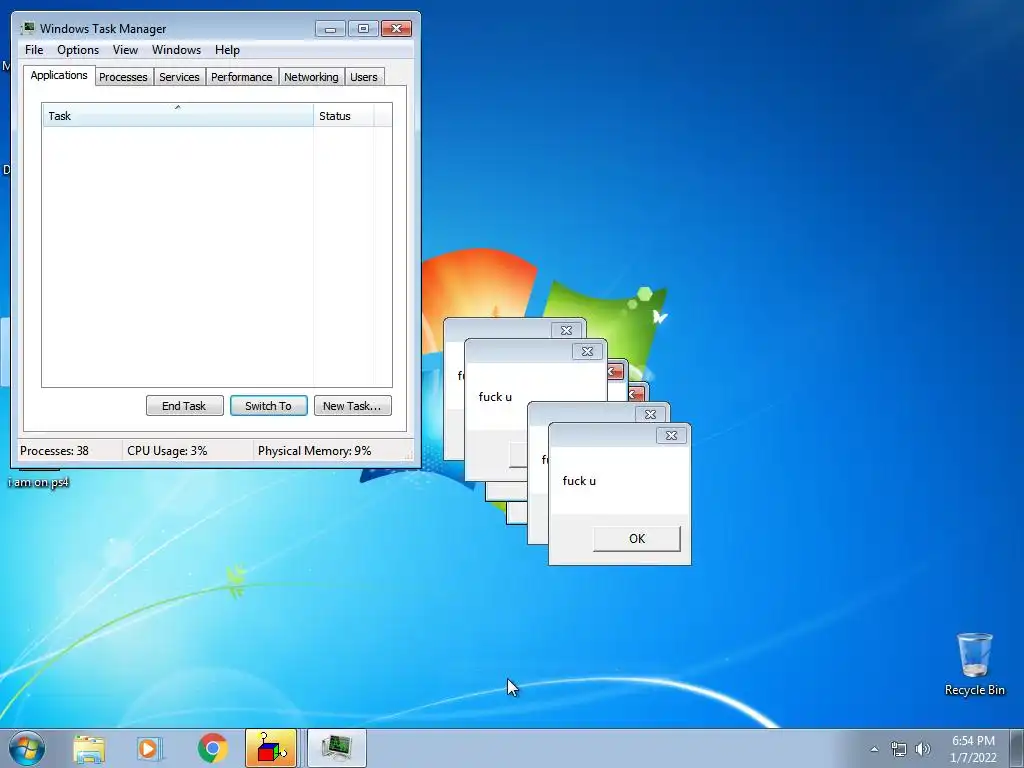Click the Task Manager taskbar button
This screenshot has height=768, width=1024.
pos(337,748)
